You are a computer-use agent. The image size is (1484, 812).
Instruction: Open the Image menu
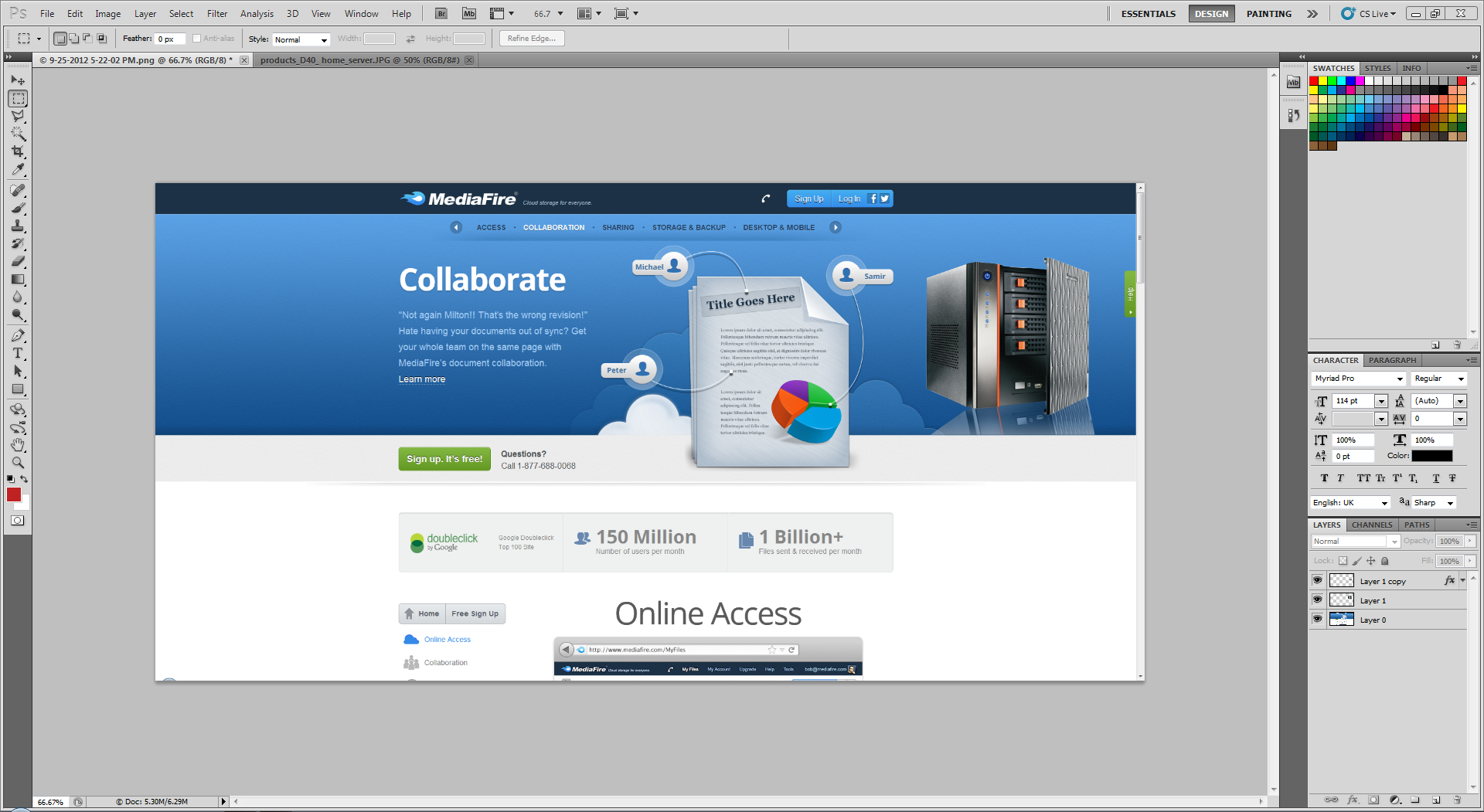pos(107,13)
